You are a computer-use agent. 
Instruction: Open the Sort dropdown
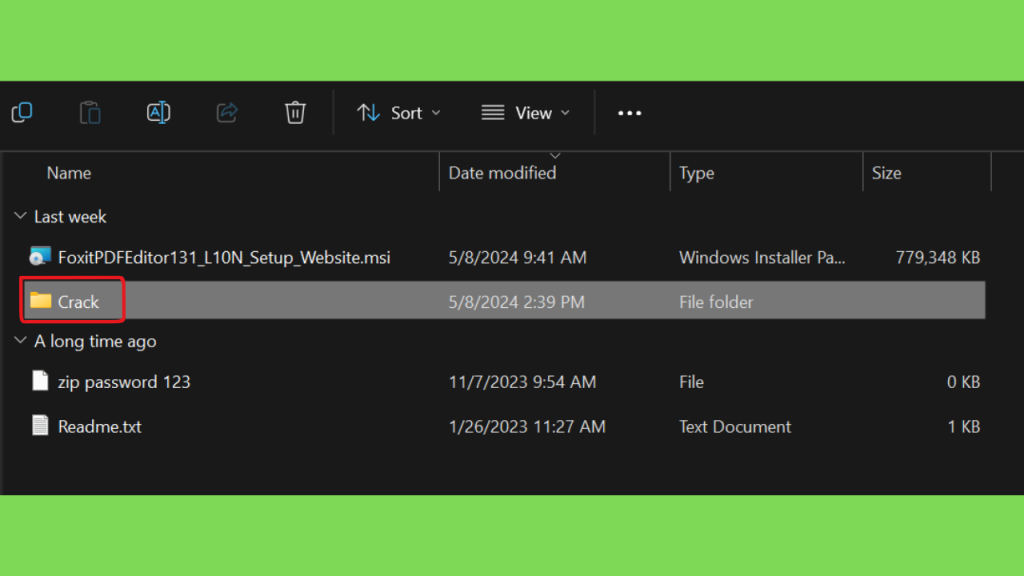(398, 113)
